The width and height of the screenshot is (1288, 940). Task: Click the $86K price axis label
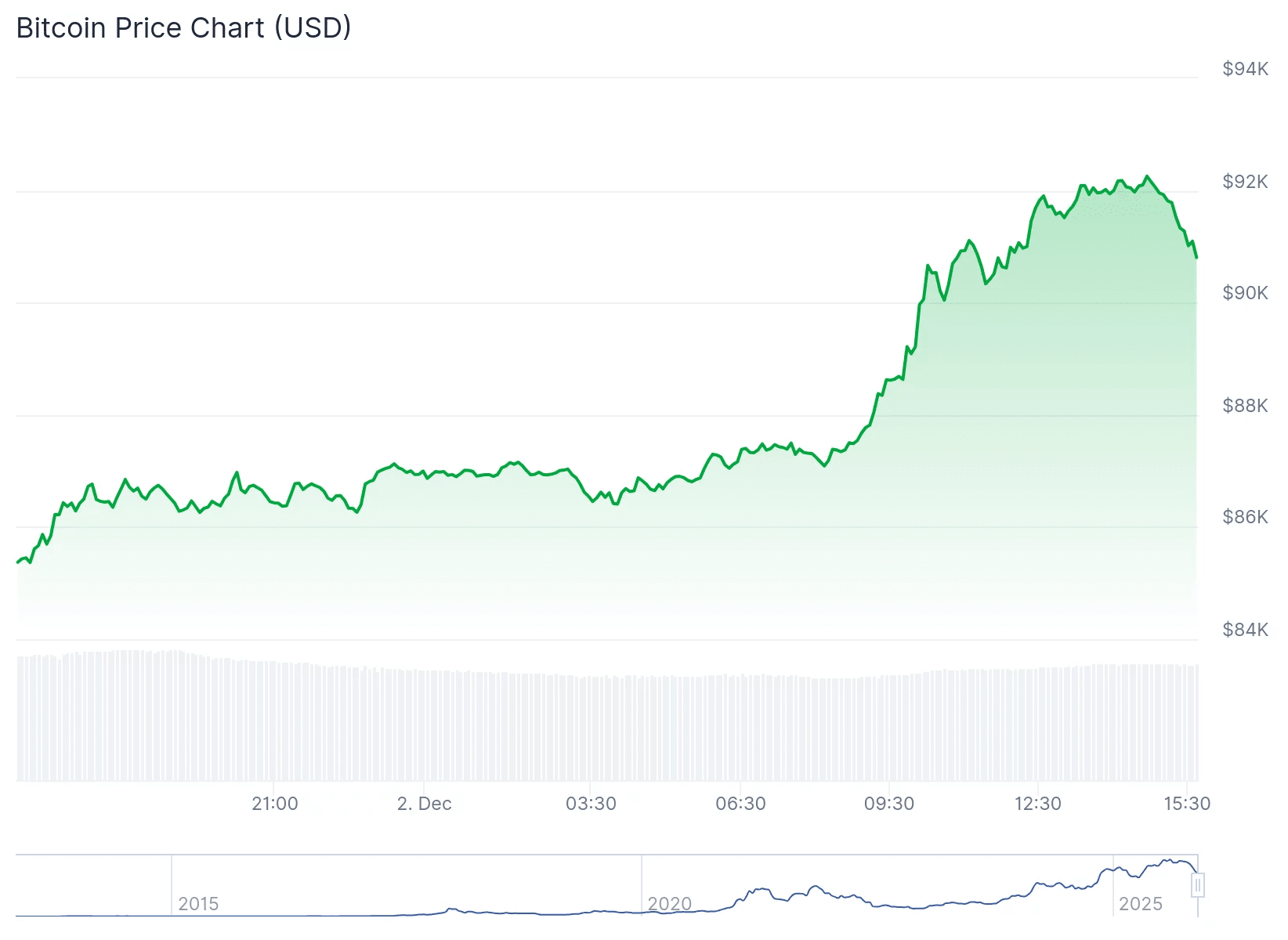(1245, 517)
